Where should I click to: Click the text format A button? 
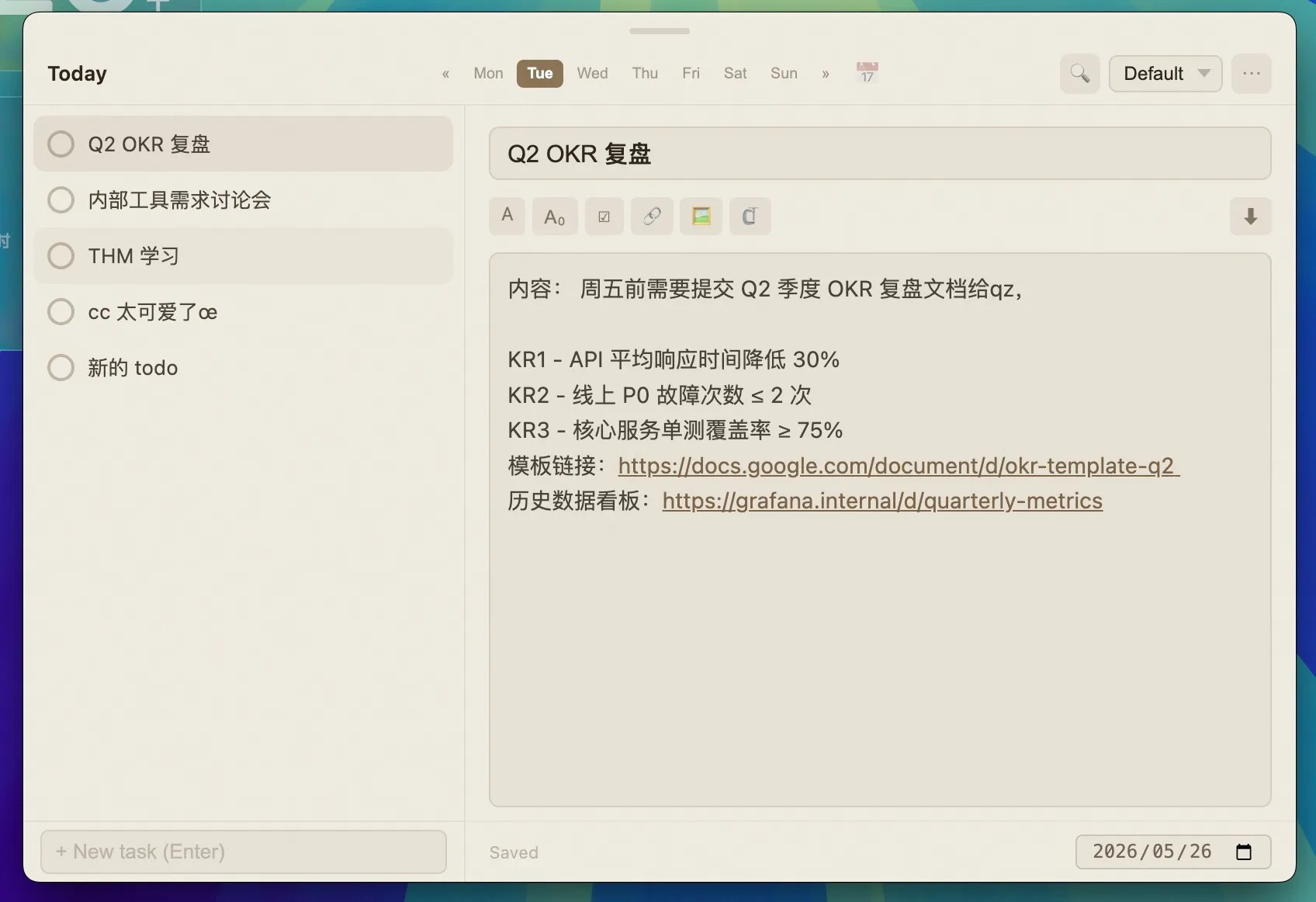click(507, 216)
